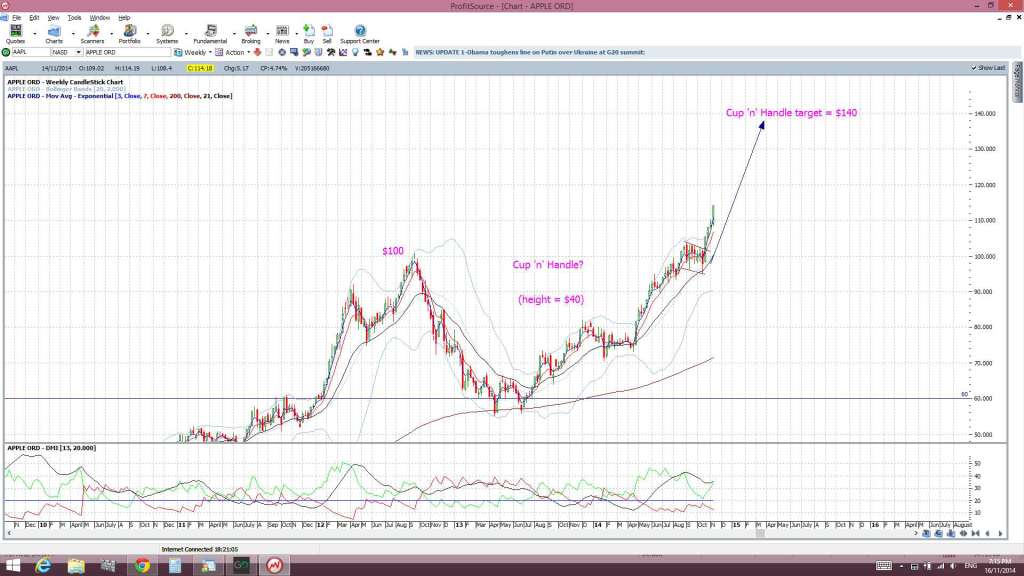Screen dimensions: 1024x576
Task: Click the red down-arrow icon after Action
Action: (x=257, y=52)
